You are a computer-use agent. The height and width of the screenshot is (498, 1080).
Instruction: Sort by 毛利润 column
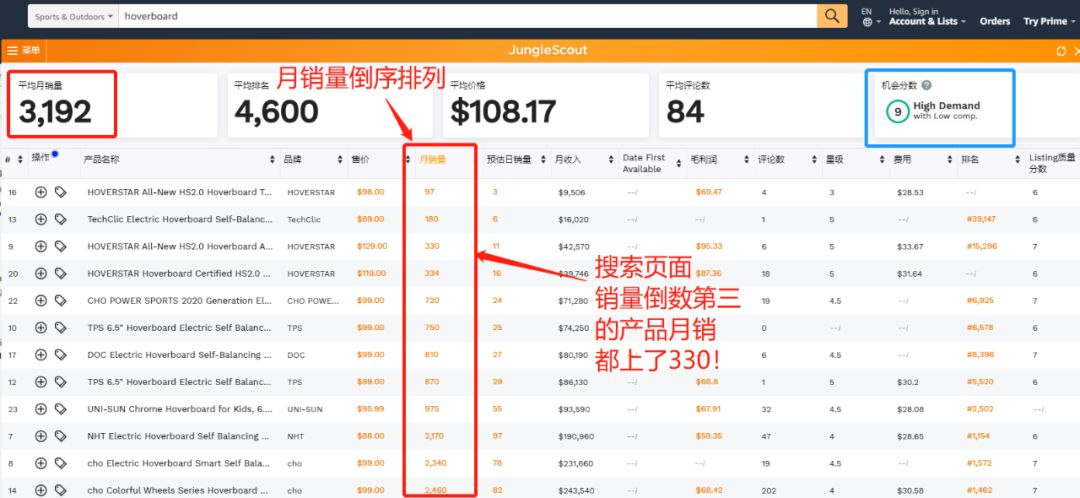point(747,159)
